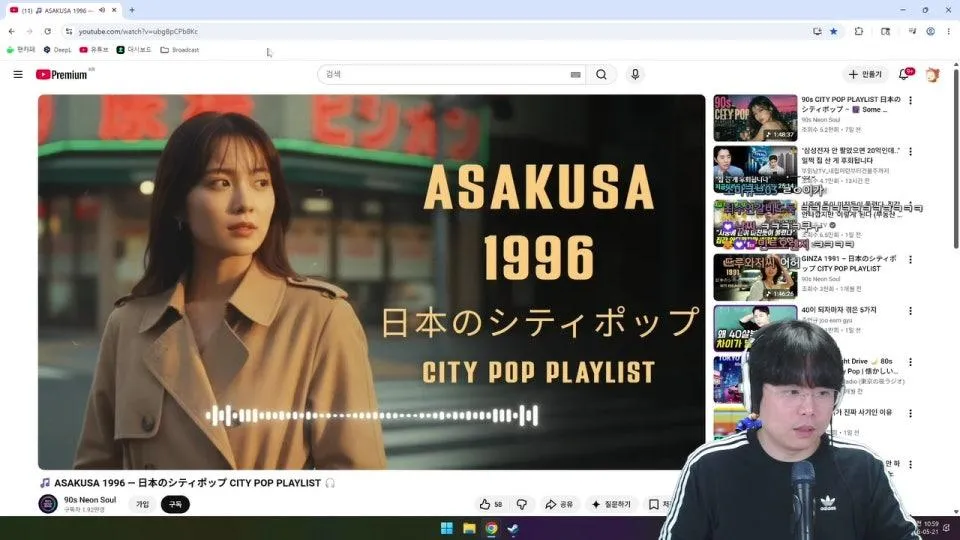Viewport: 960px width, 540px height.
Task: Open the first green bookmark in bookmarks bar
Action: [21, 50]
